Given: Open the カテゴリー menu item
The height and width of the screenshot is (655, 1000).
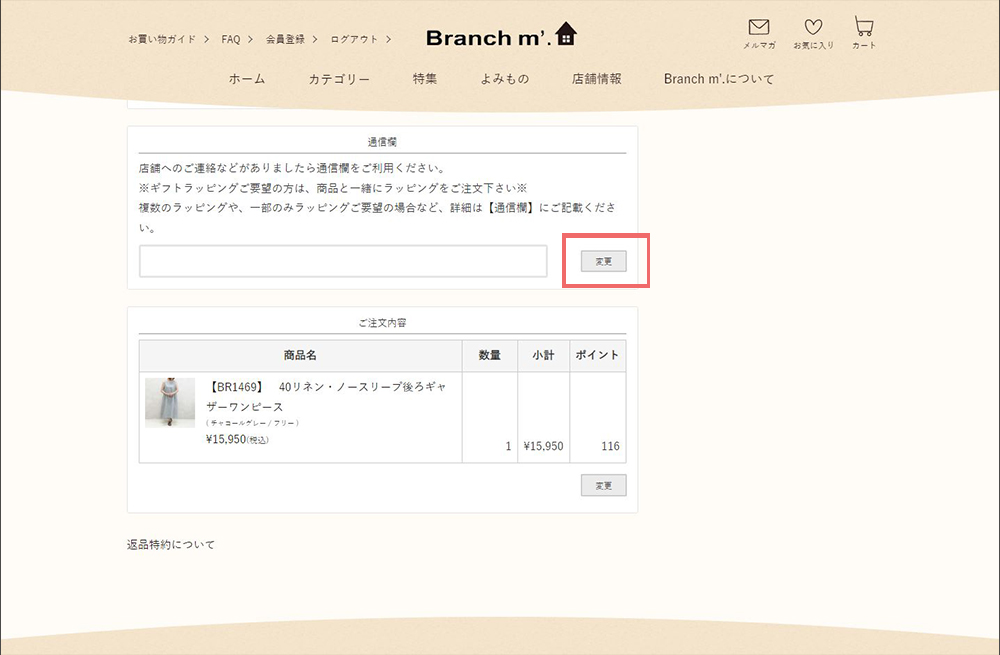Looking at the screenshot, I should pos(339,79).
